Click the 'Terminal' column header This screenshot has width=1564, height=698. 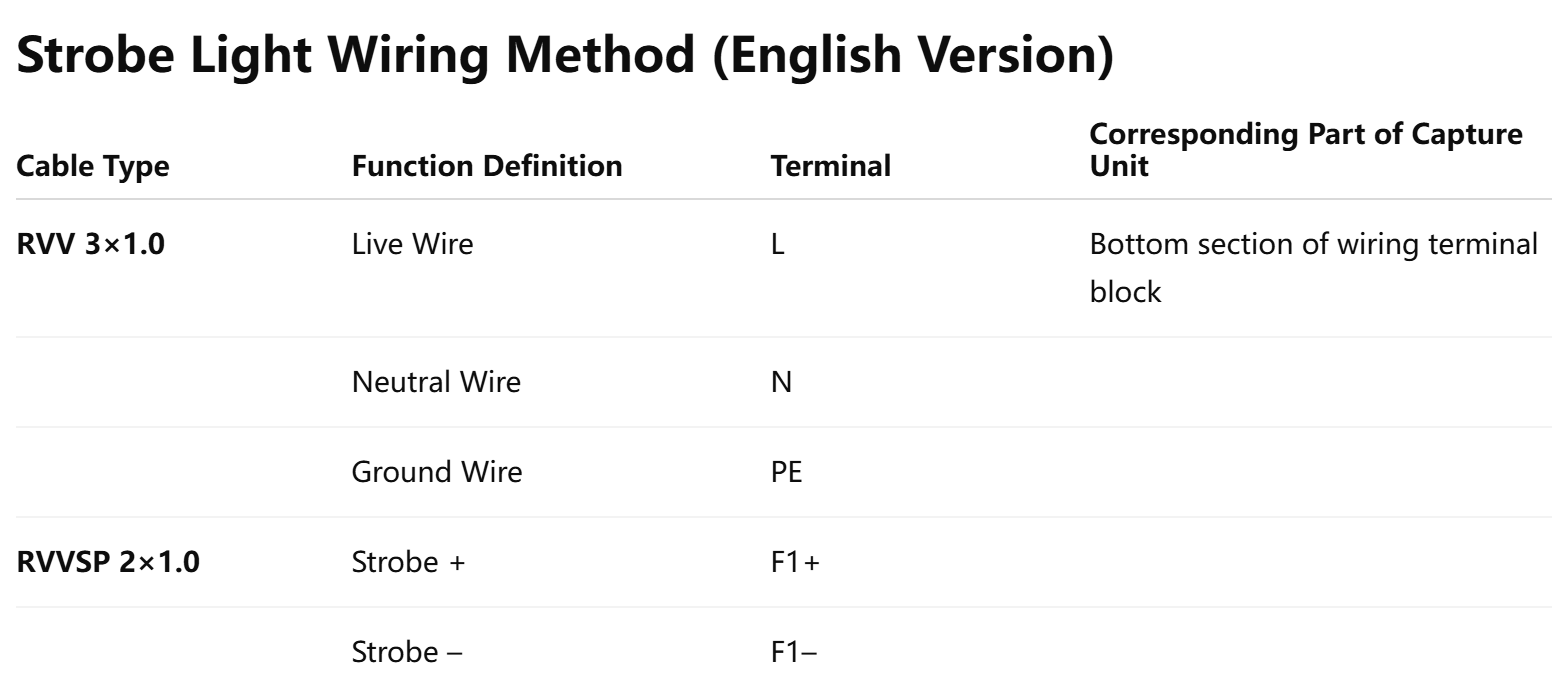[x=830, y=166]
